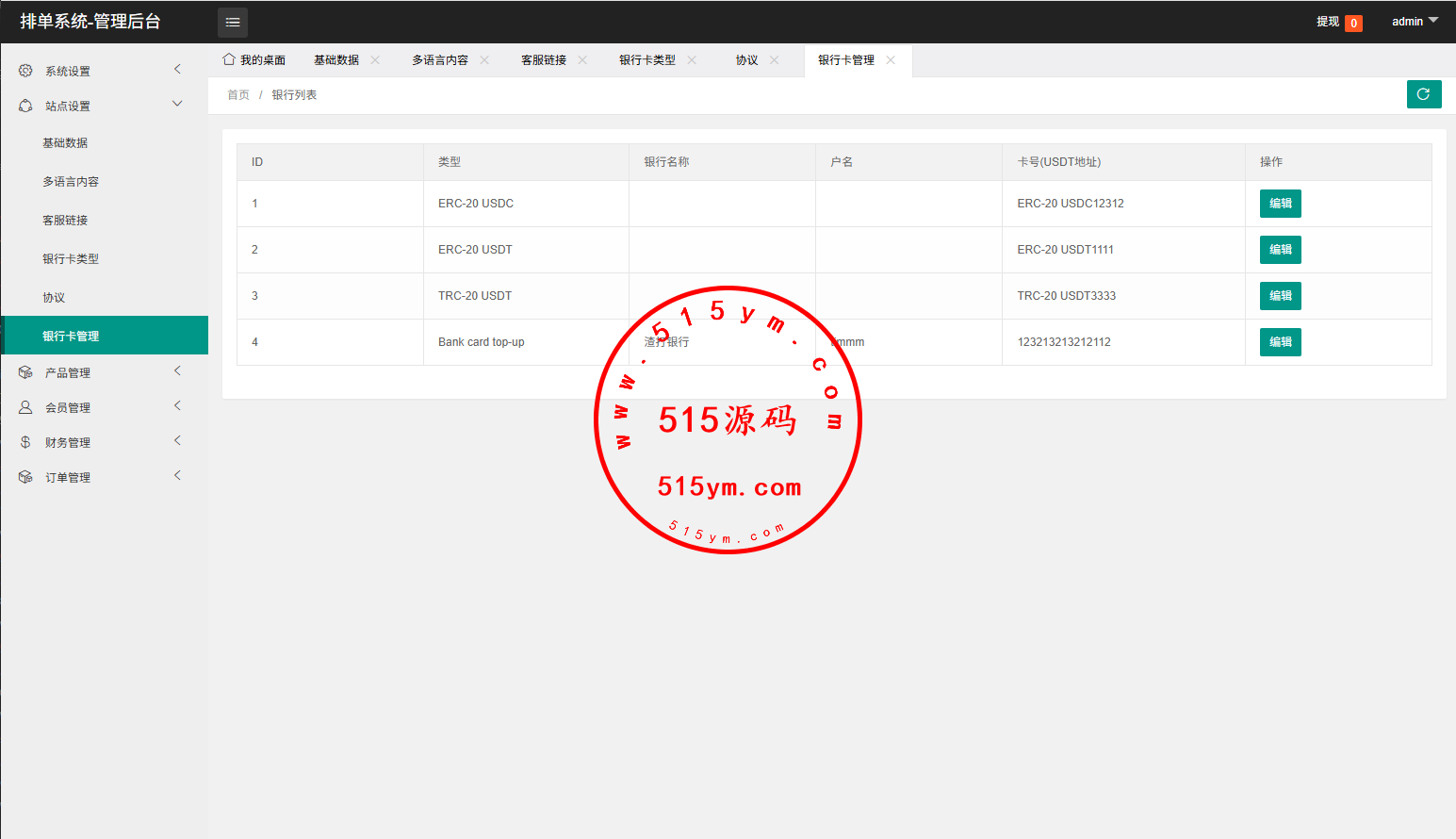Click the 首页 breadcrumb link

point(238,95)
